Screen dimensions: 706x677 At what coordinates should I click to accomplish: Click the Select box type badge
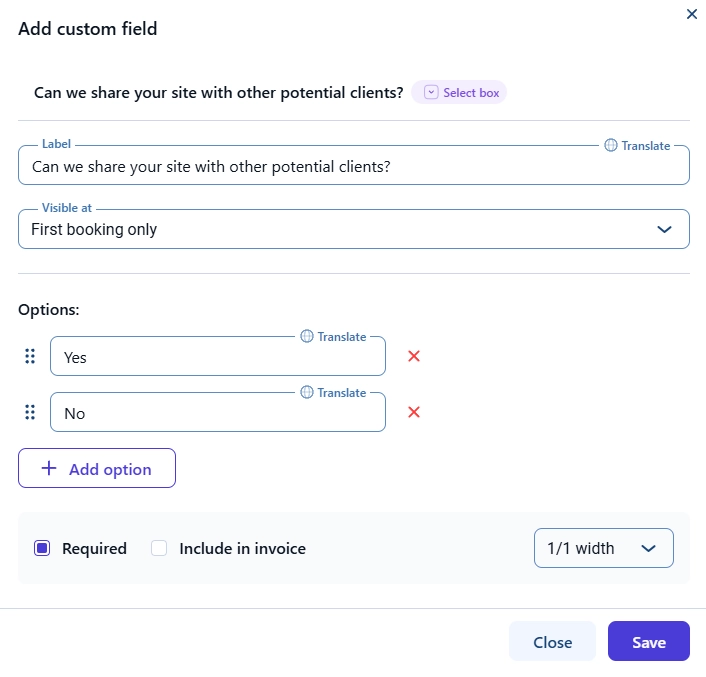[x=459, y=93]
